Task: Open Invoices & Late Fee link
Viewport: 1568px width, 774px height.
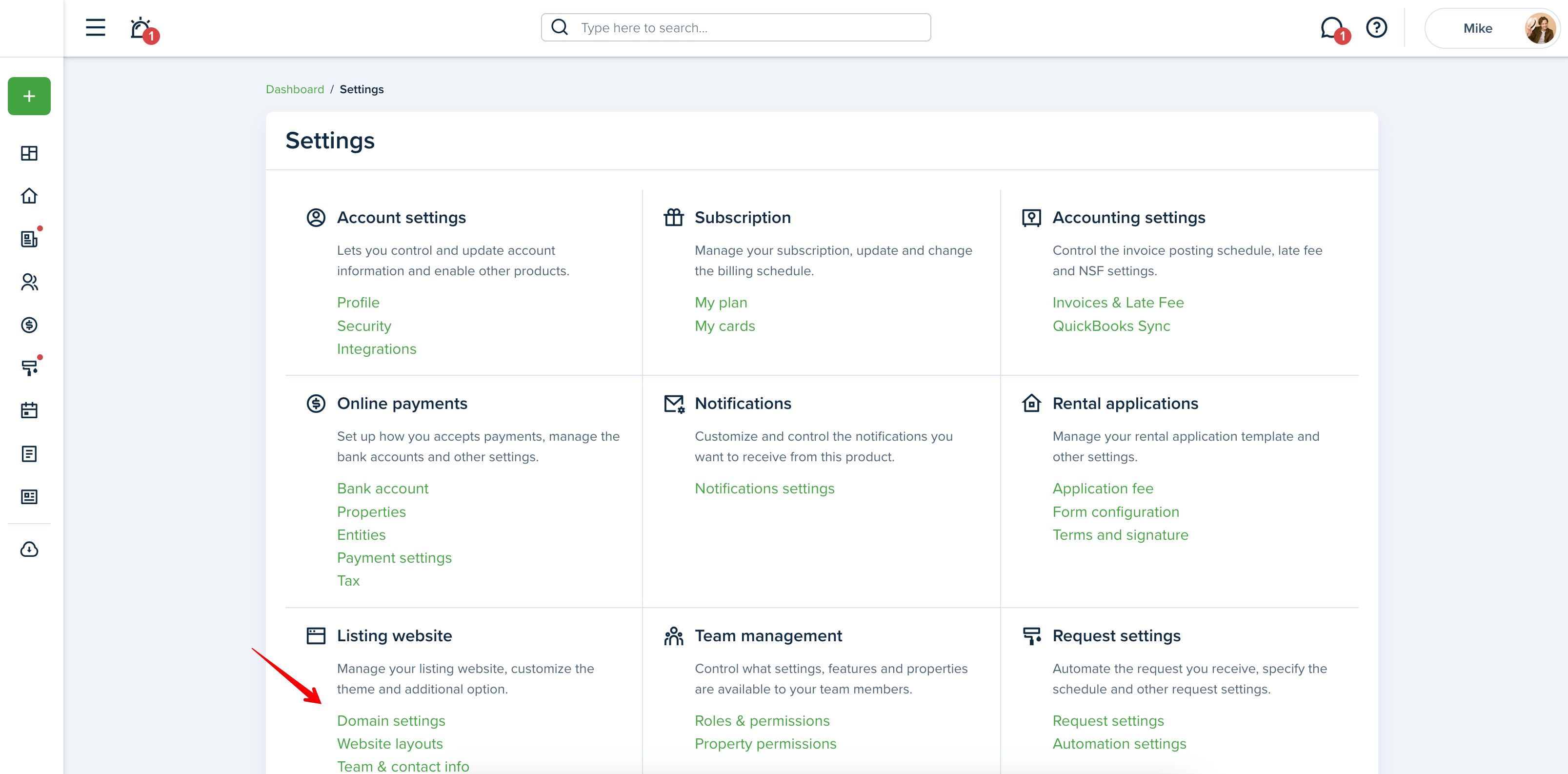Action: (x=1118, y=303)
